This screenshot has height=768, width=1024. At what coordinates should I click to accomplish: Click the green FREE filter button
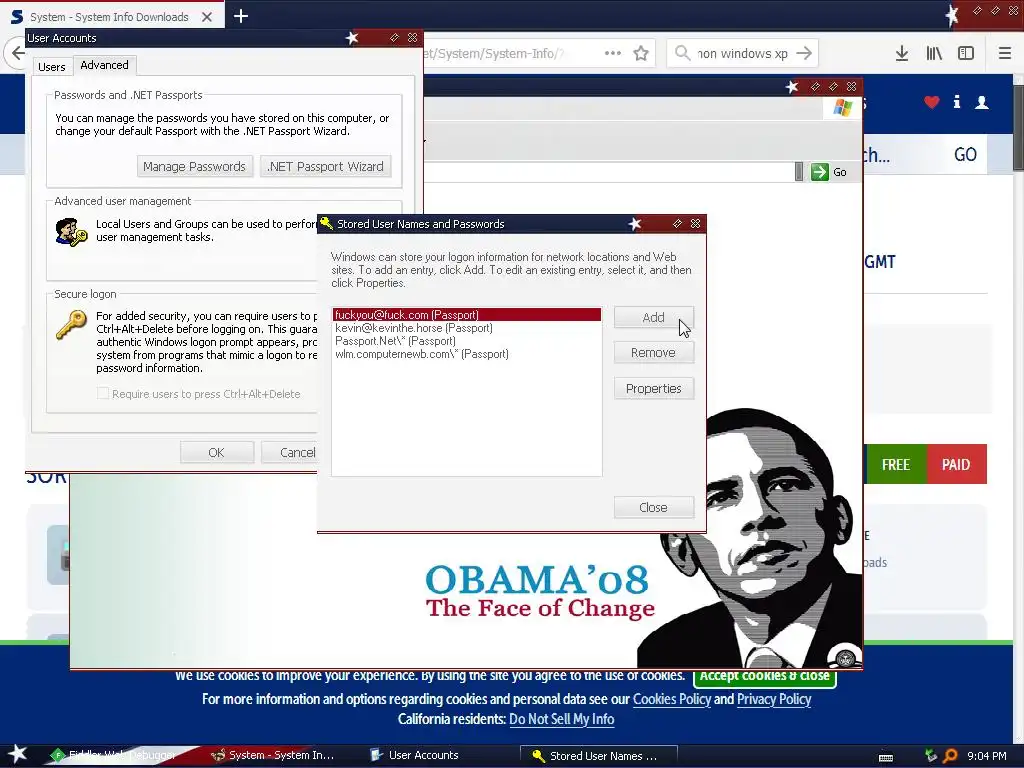[895, 464]
